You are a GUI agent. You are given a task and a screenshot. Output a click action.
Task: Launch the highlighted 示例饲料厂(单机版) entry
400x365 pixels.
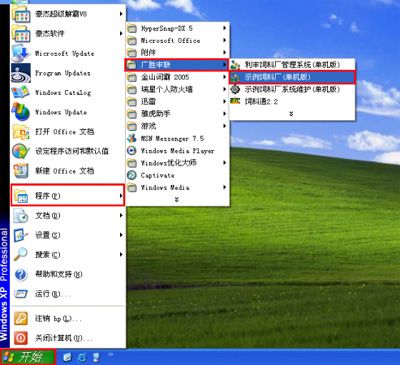pos(292,77)
